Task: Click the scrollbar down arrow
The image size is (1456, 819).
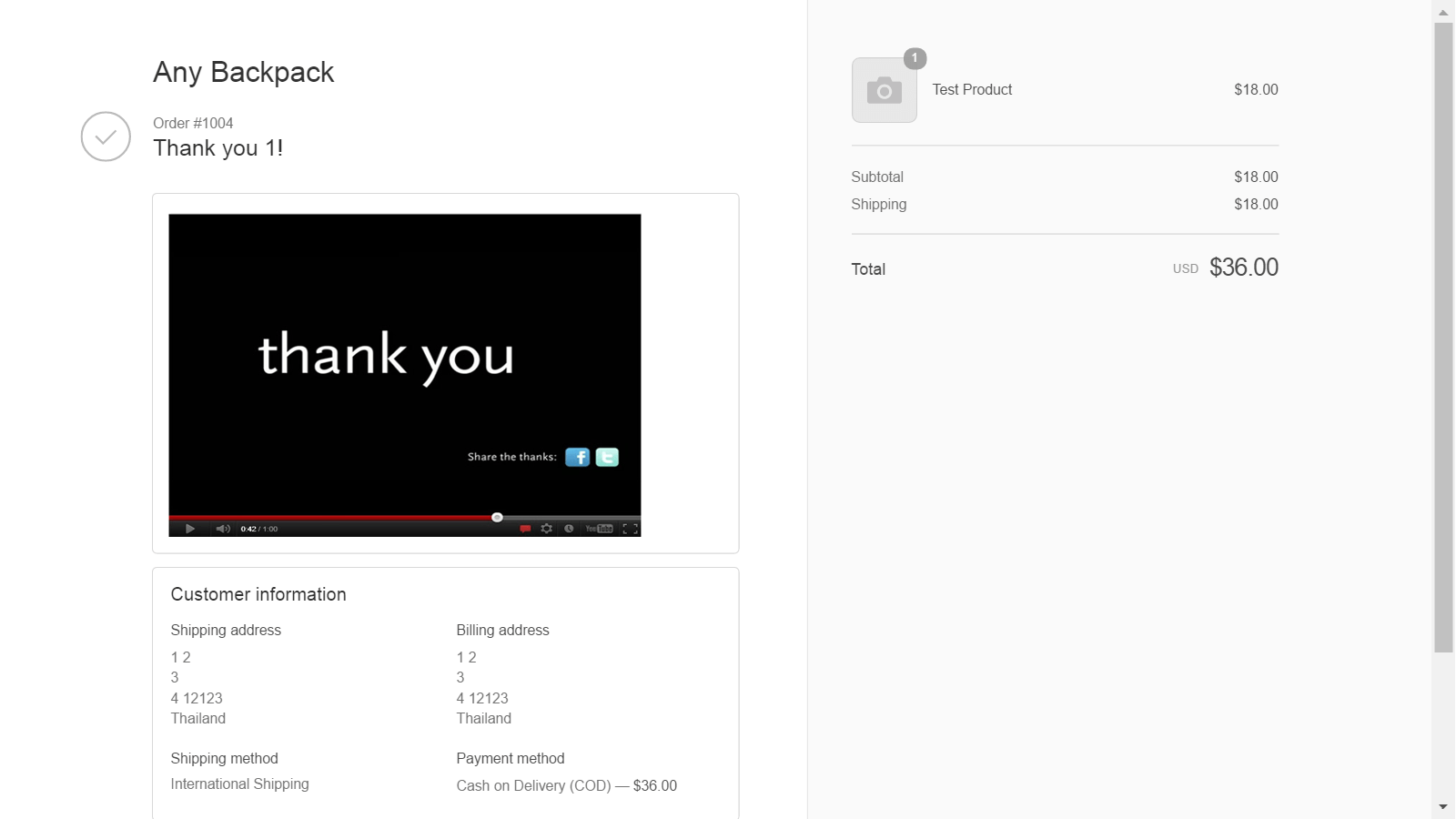Action: (x=1443, y=806)
